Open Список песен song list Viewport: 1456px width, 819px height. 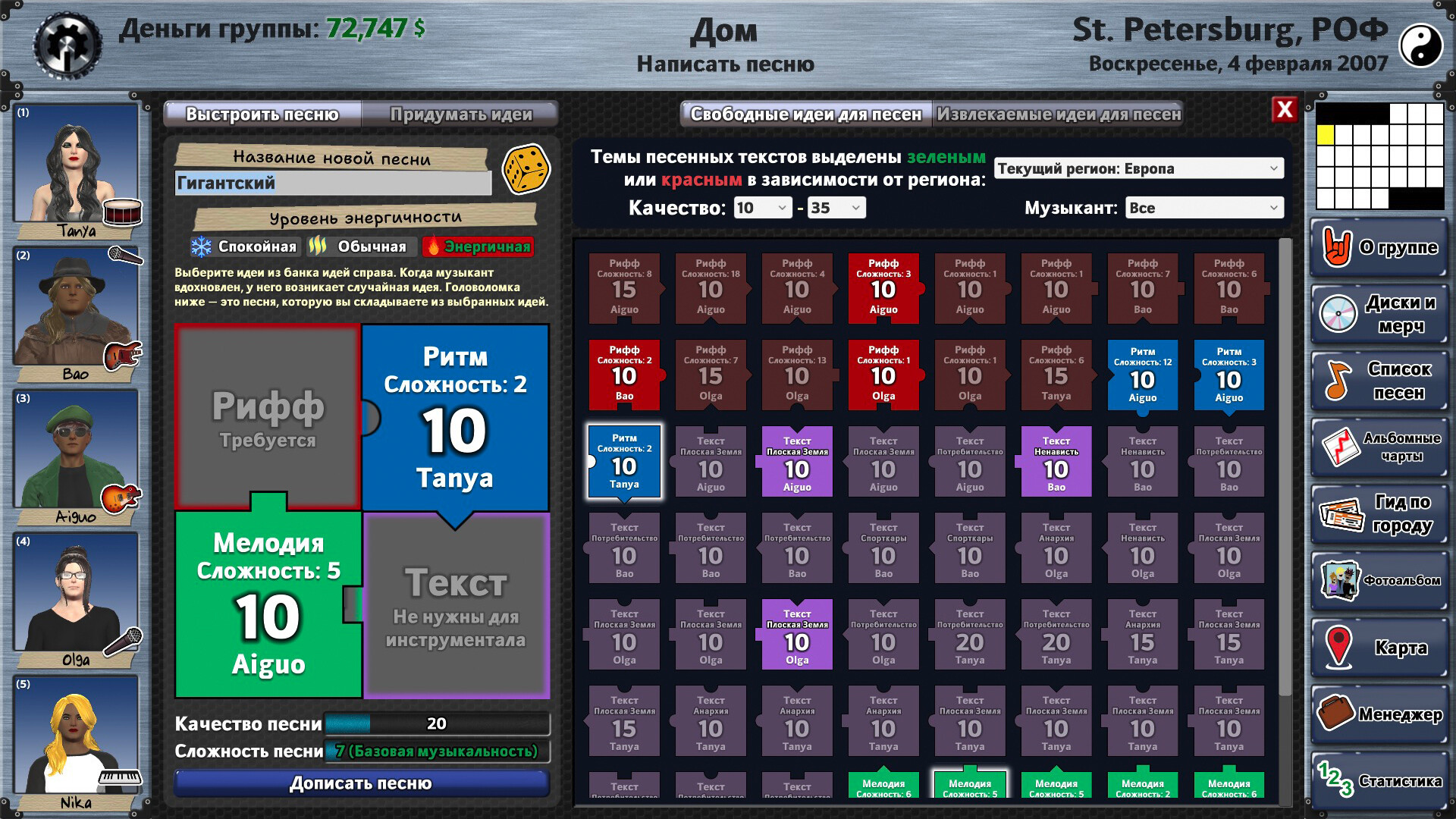(1380, 381)
